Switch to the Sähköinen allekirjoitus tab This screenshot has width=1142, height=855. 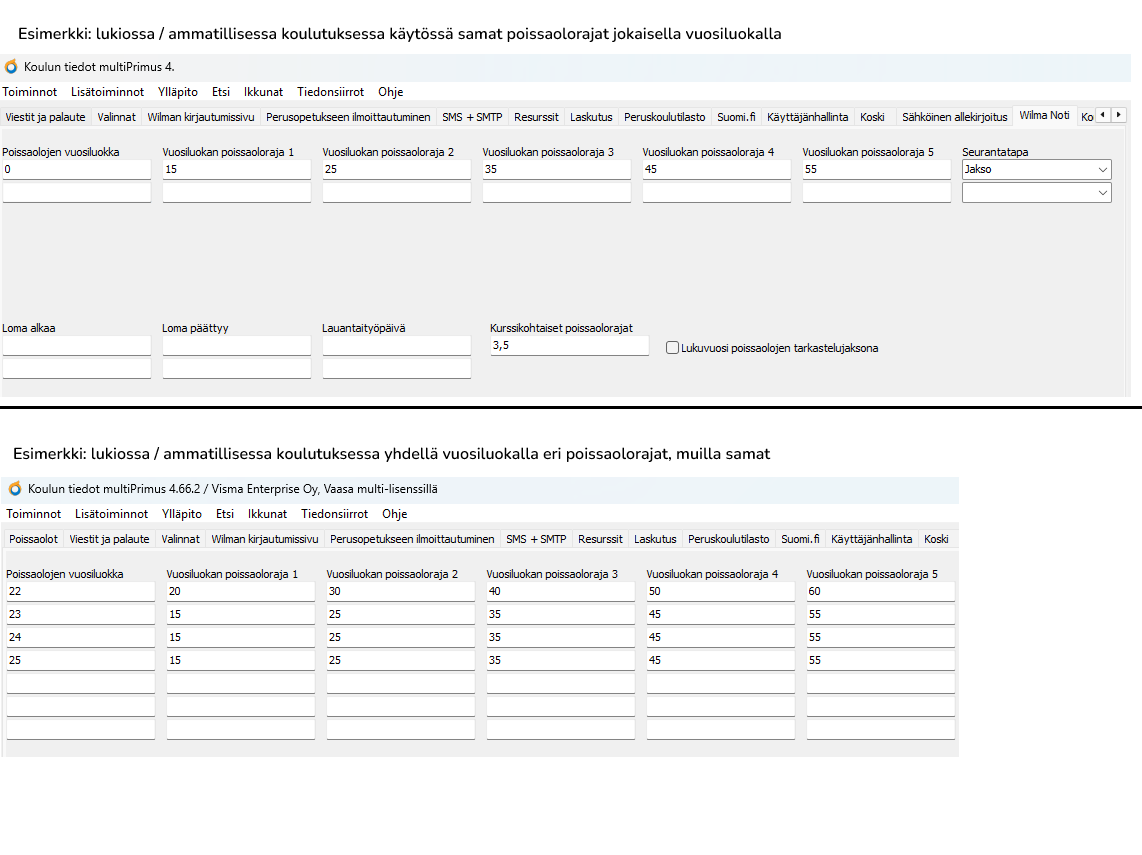(x=954, y=117)
